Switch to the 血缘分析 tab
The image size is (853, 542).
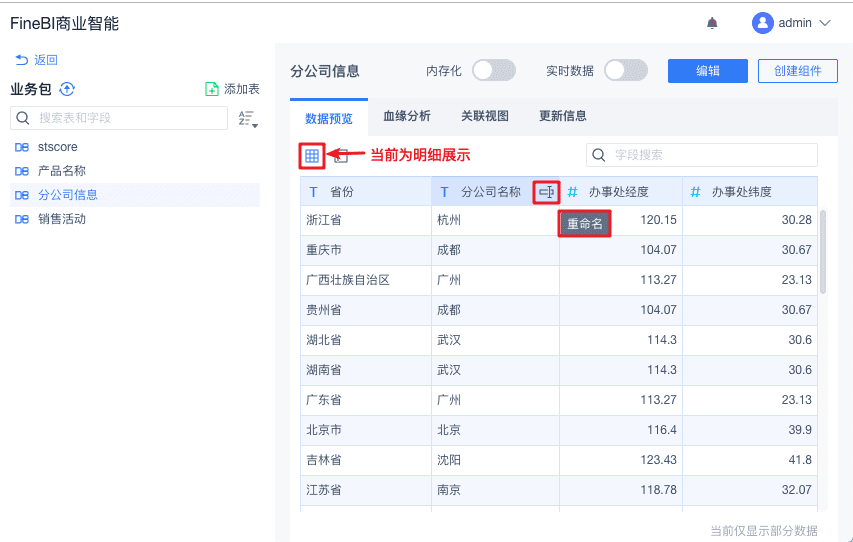pyautogui.click(x=407, y=116)
